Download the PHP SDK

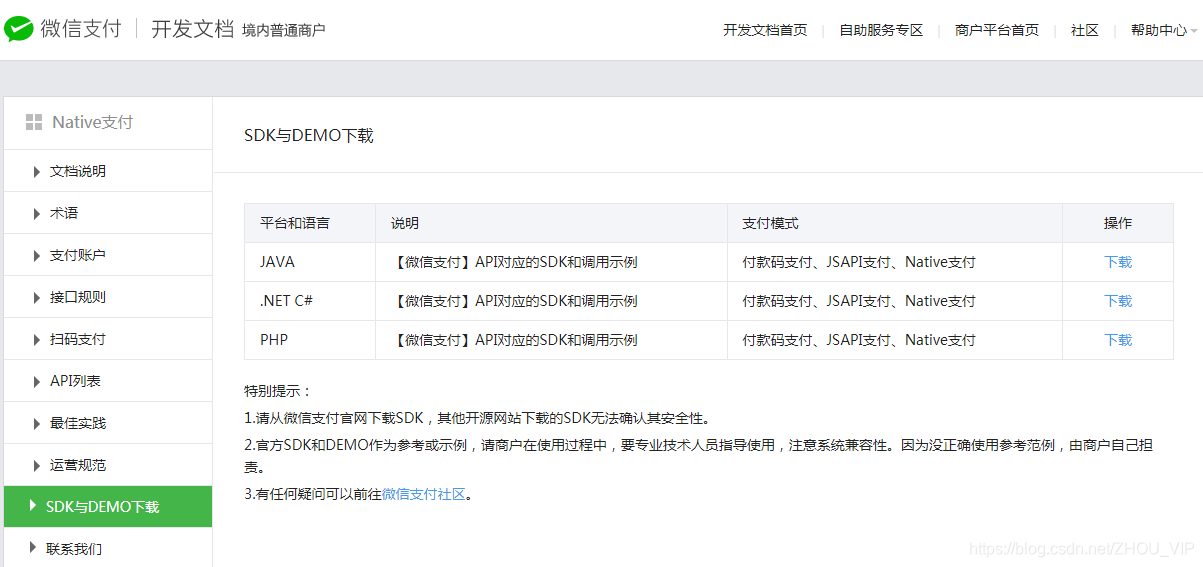pos(1118,340)
